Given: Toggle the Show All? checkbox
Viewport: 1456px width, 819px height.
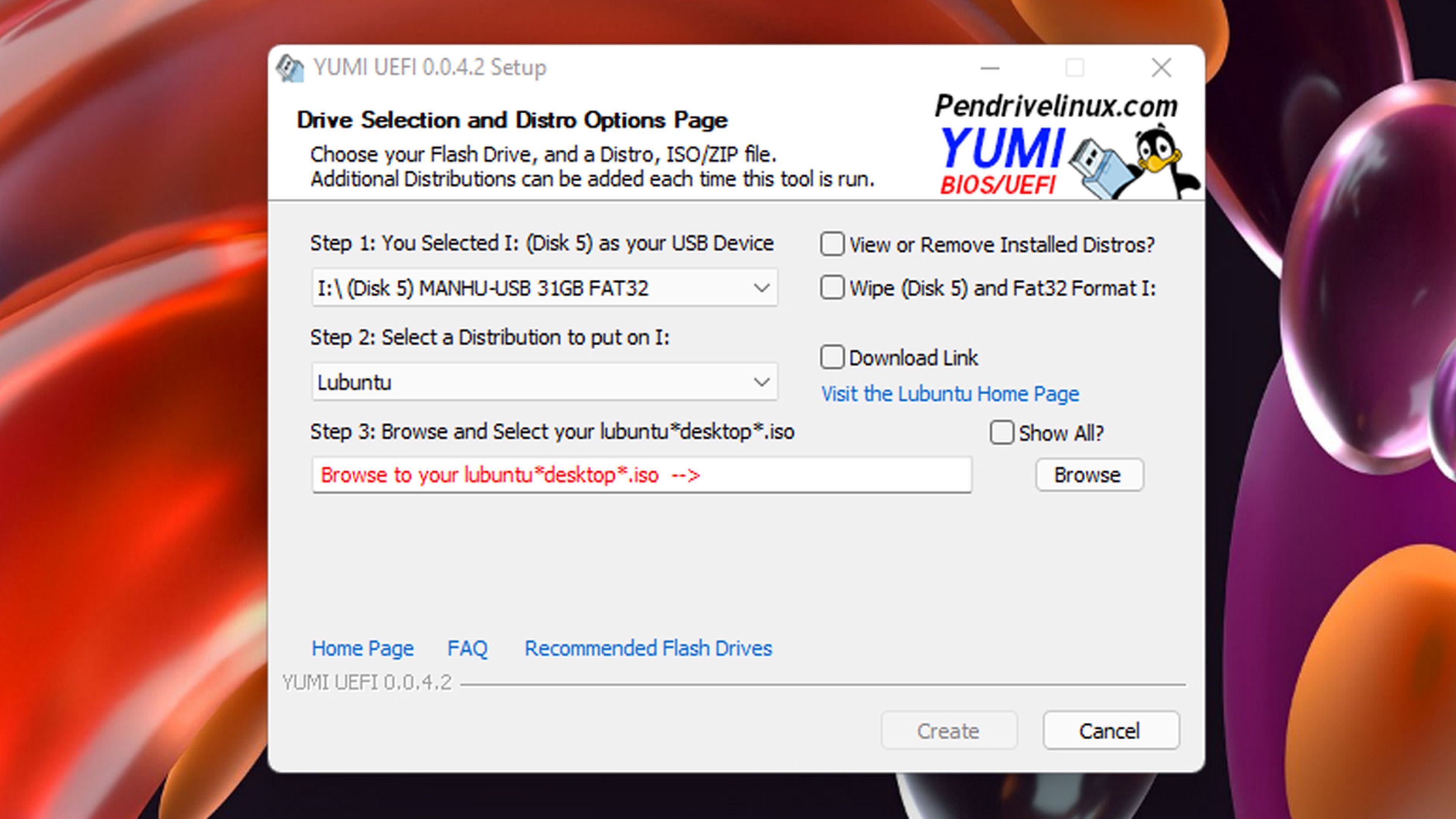Looking at the screenshot, I should [x=1001, y=433].
